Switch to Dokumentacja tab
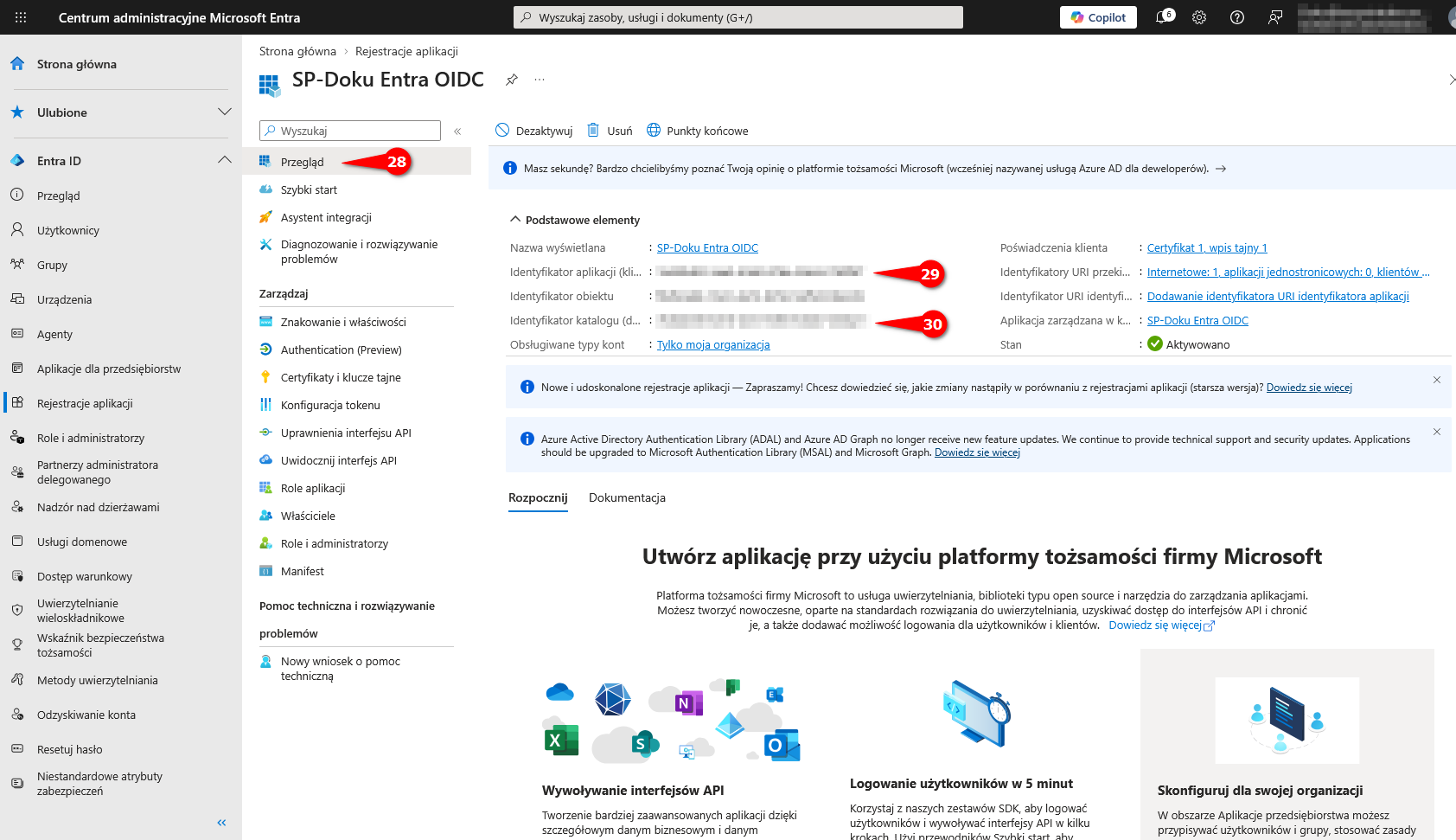This screenshot has width=1456, height=840. coord(627,497)
